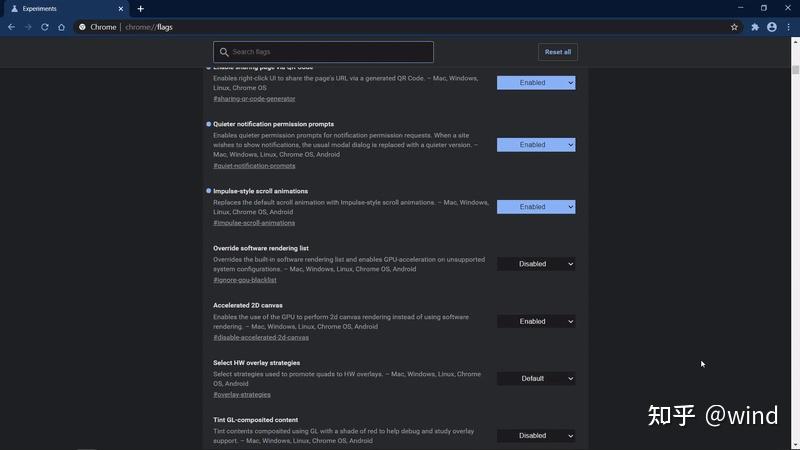The width and height of the screenshot is (800, 450).
Task: Expand Select HW overlay strategies dropdown
Action: tap(536, 378)
